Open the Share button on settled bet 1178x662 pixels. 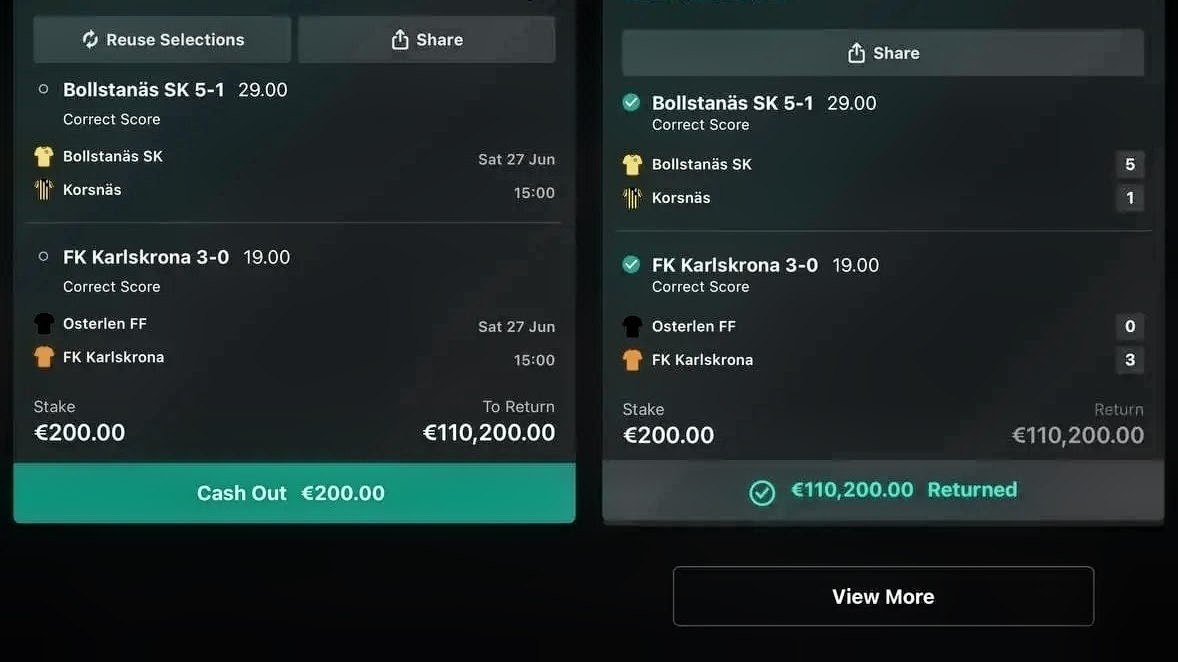click(x=883, y=53)
